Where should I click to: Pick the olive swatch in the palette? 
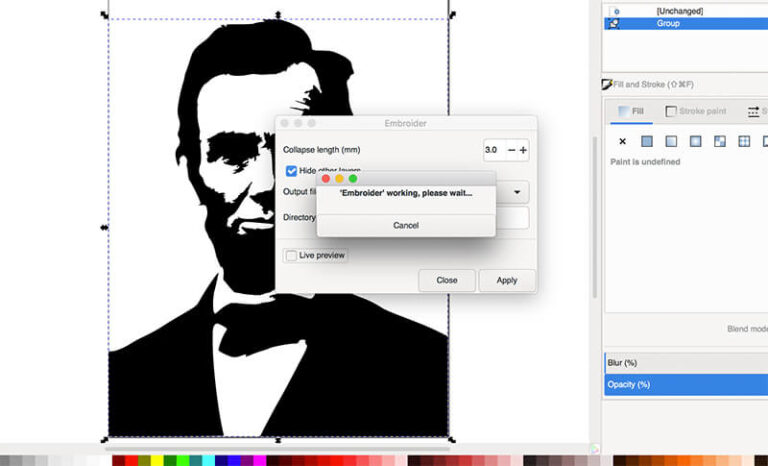(144, 461)
